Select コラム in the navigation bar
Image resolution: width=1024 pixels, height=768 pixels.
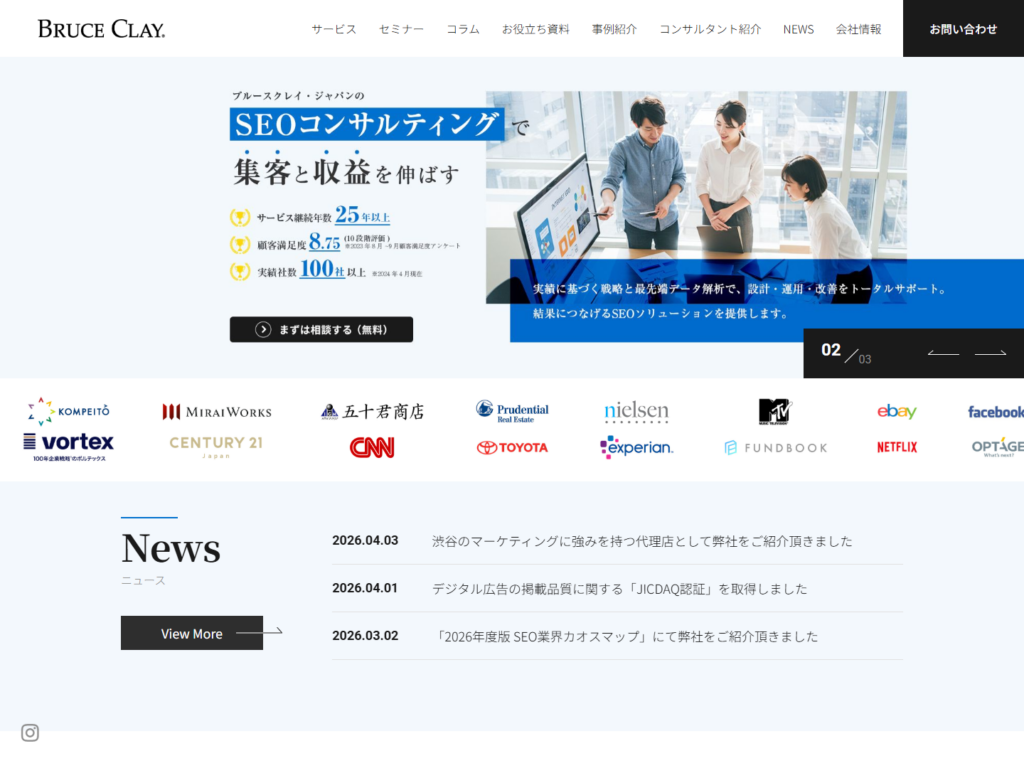463,29
